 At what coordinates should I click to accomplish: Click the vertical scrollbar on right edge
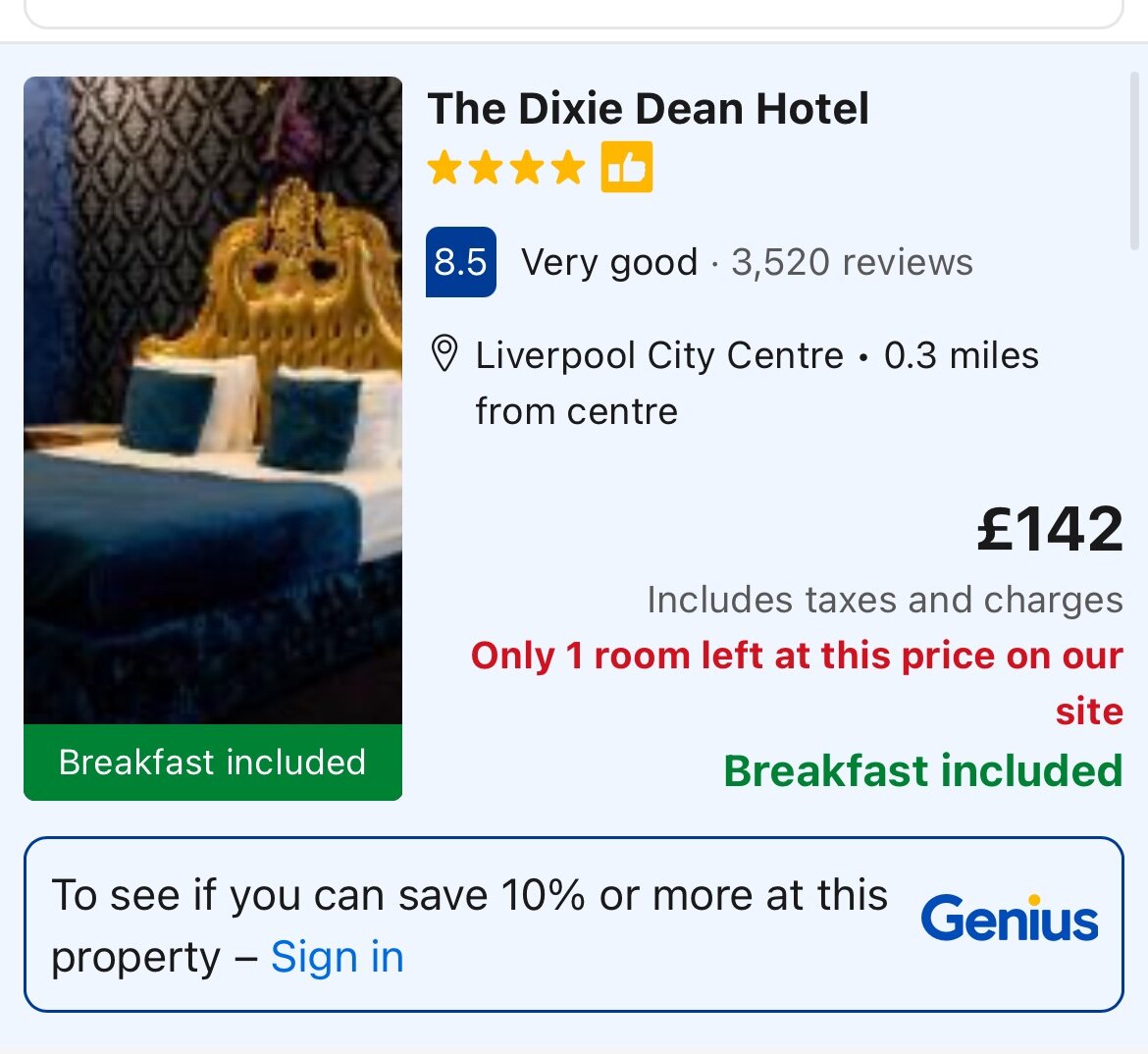point(1134,161)
